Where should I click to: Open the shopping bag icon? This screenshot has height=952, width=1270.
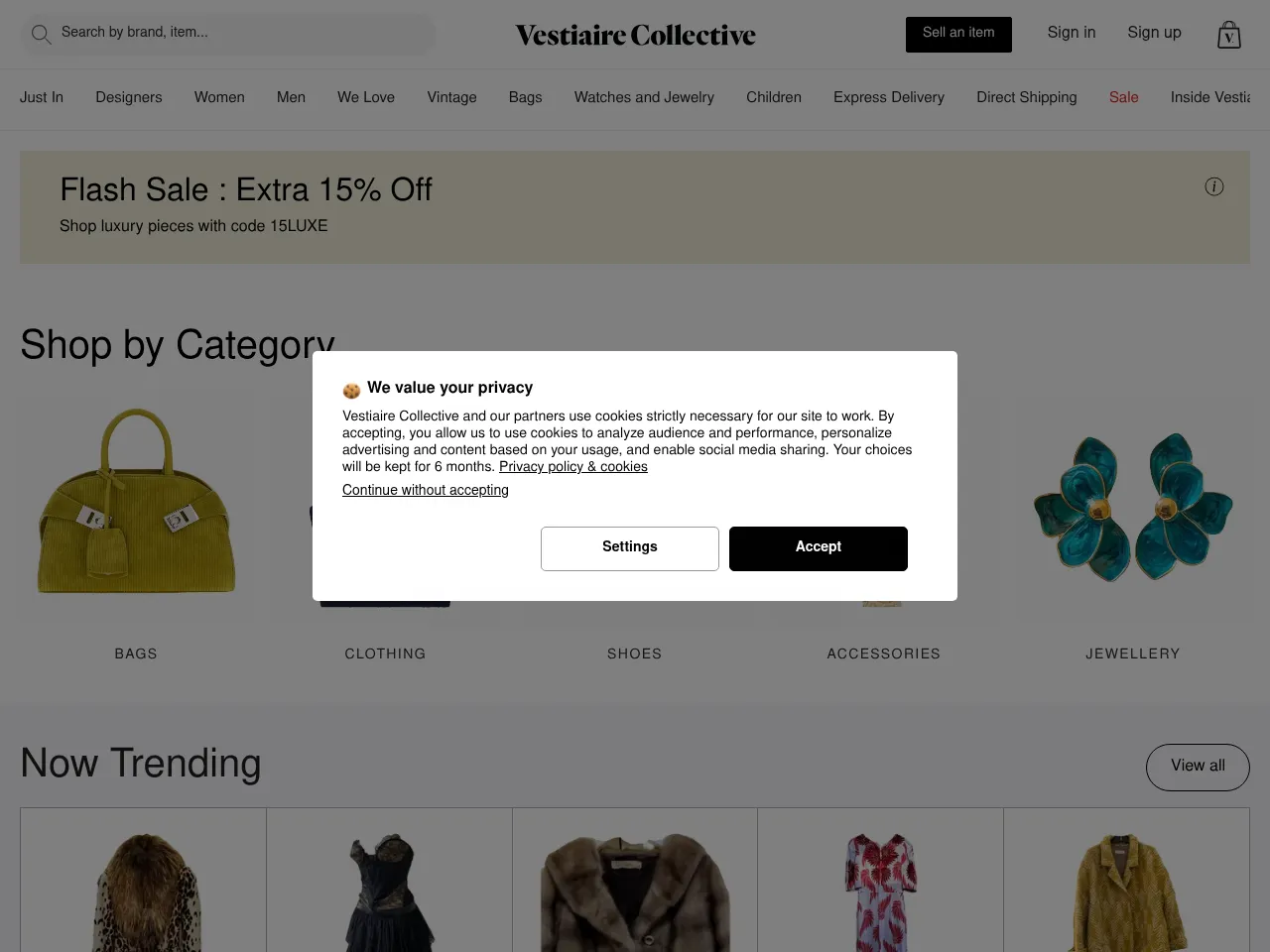tap(1228, 35)
